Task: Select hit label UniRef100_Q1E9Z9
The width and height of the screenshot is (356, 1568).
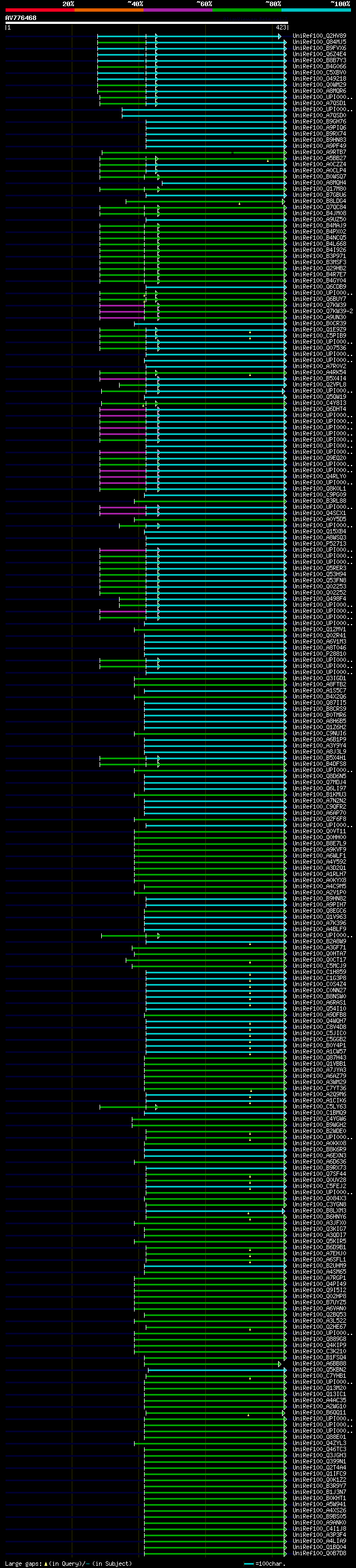Action: (319, 329)
